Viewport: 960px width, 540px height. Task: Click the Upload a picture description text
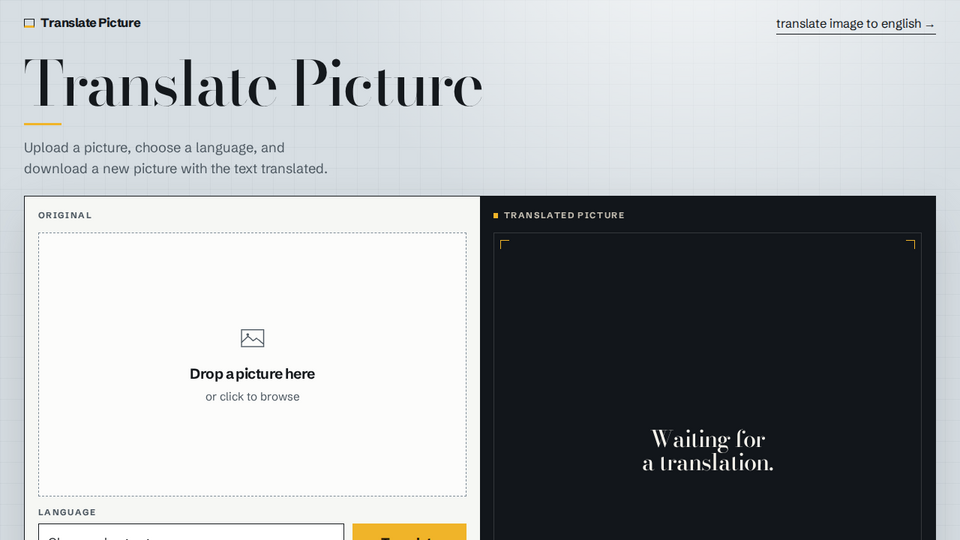click(x=176, y=158)
